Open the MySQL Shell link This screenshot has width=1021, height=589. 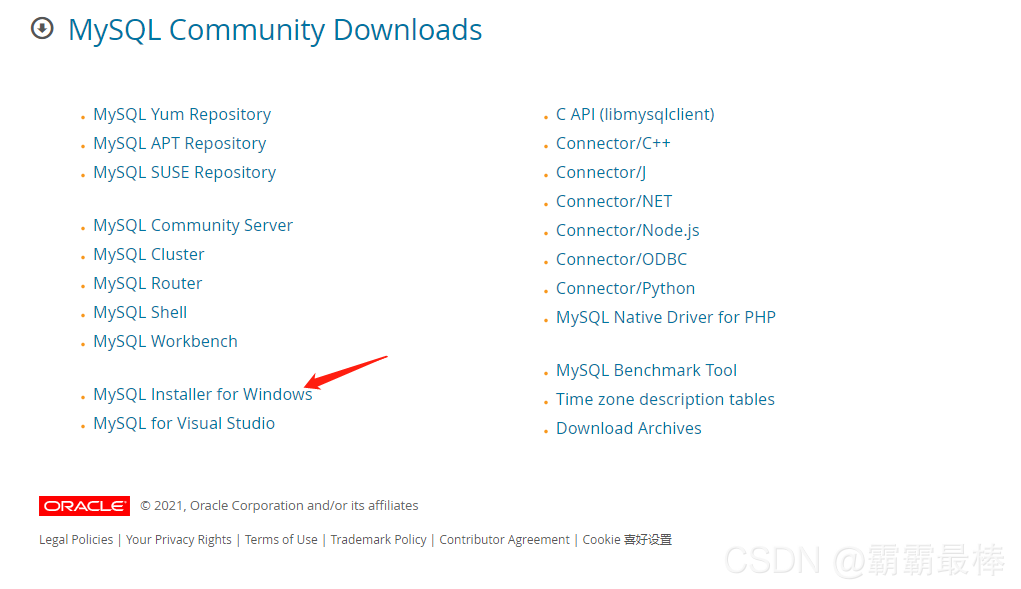pos(140,312)
